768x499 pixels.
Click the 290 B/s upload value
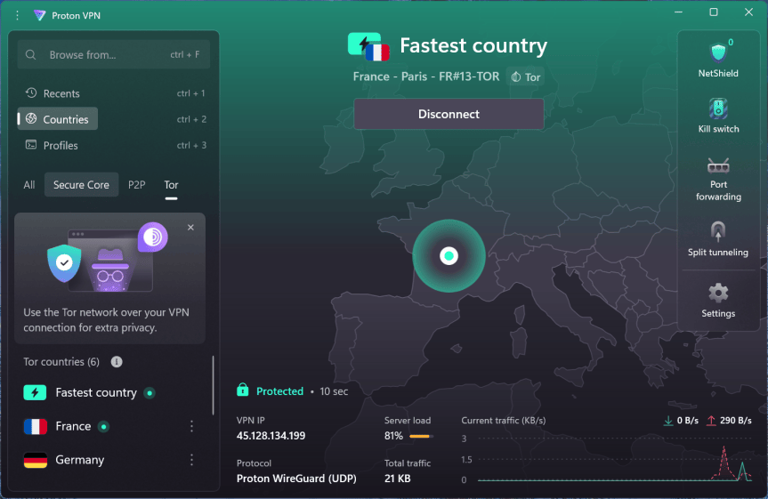point(736,421)
